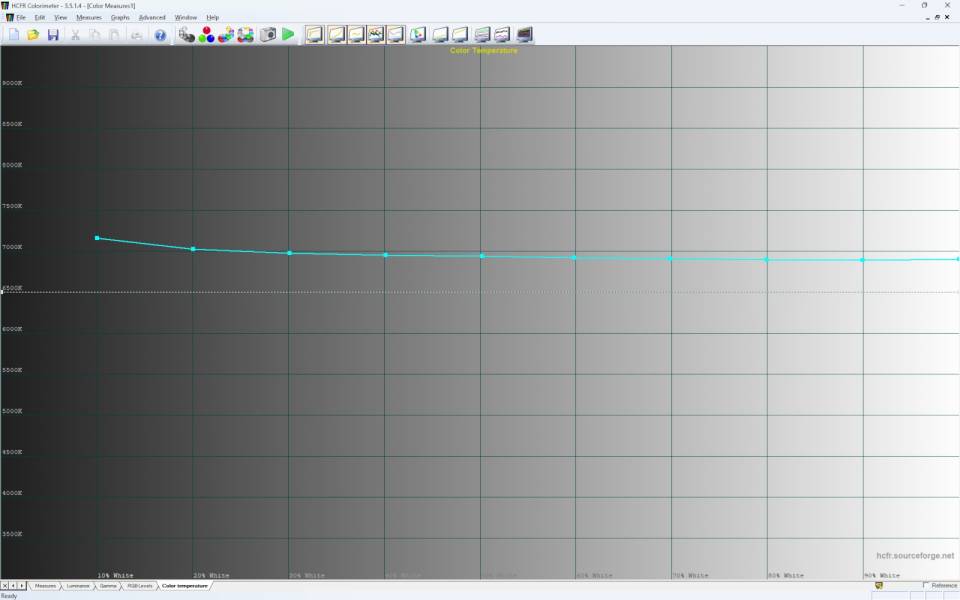Toggle the first highlighted monitor graph icon
960x600 pixels.
pyautogui.click(x=314, y=34)
